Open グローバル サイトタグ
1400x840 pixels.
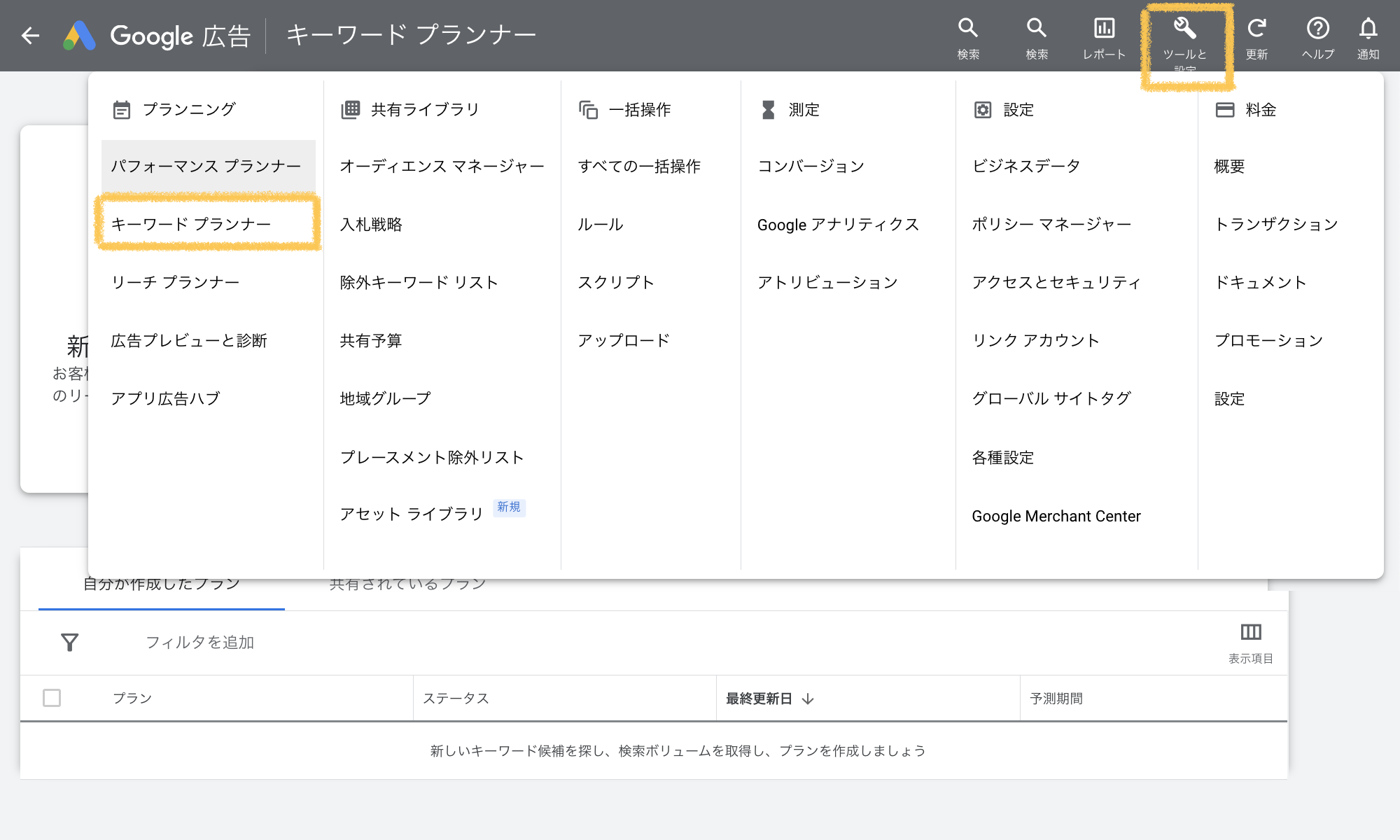(x=1051, y=398)
